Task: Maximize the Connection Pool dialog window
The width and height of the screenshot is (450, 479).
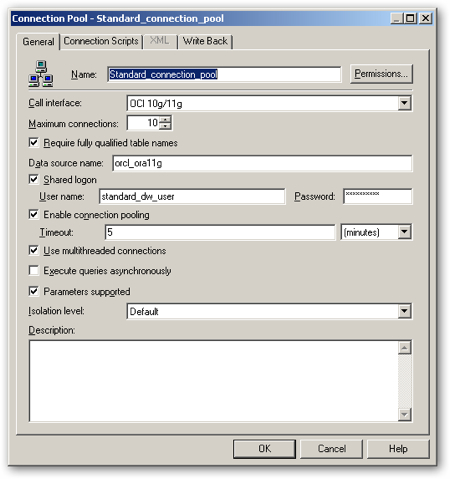Action: click(x=411, y=18)
